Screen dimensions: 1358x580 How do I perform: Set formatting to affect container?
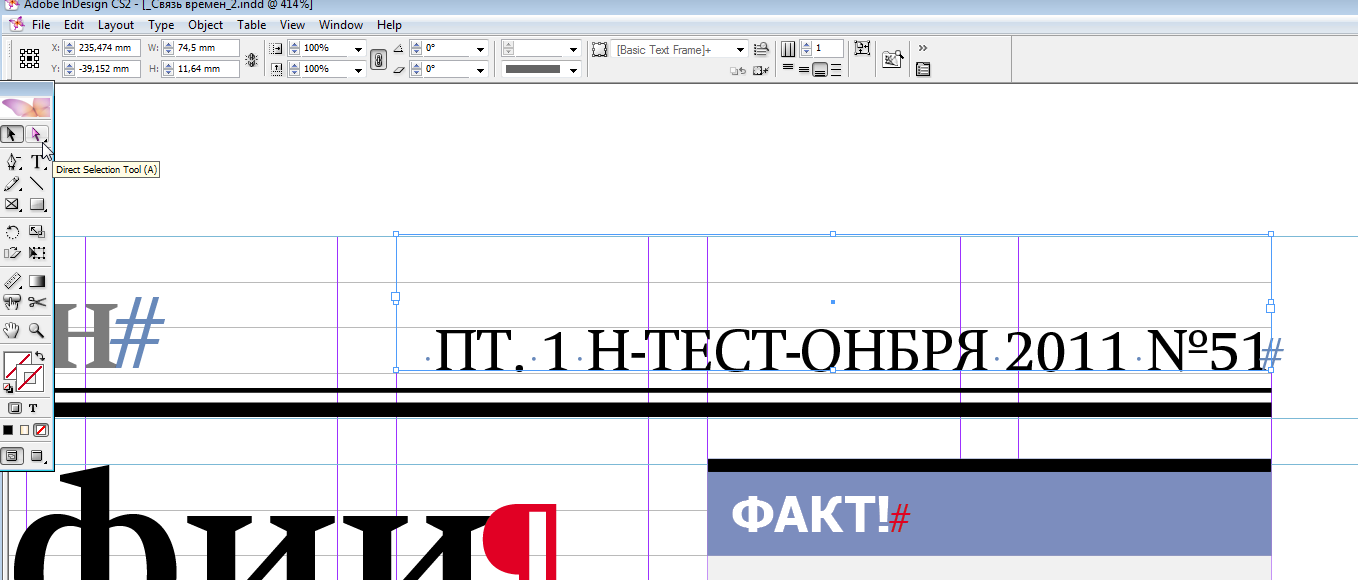[x=15, y=408]
